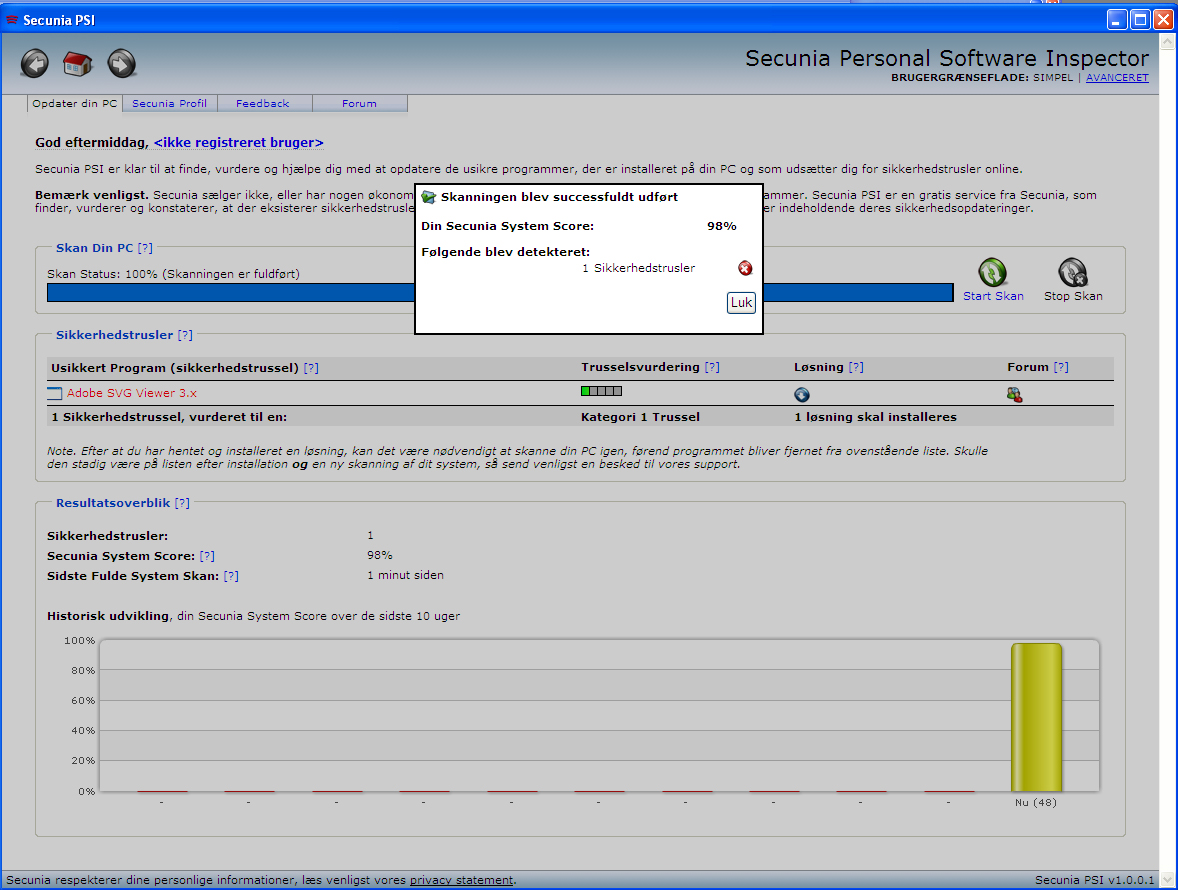The height and width of the screenshot is (890, 1178).
Task: Open the privacy statement link
Action: (x=461, y=880)
